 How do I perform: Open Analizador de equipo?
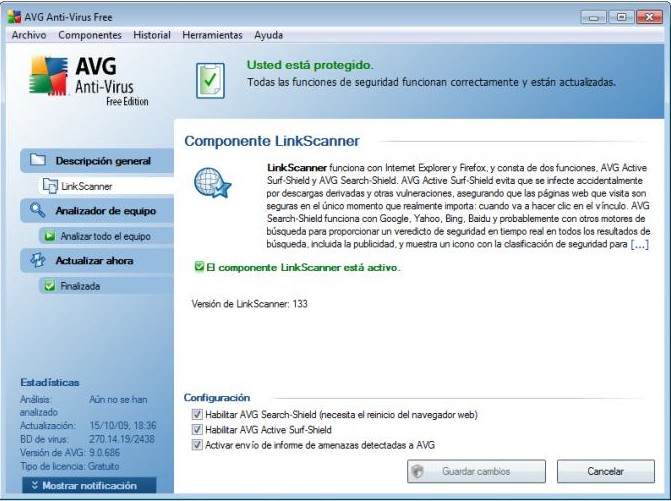click(x=97, y=211)
